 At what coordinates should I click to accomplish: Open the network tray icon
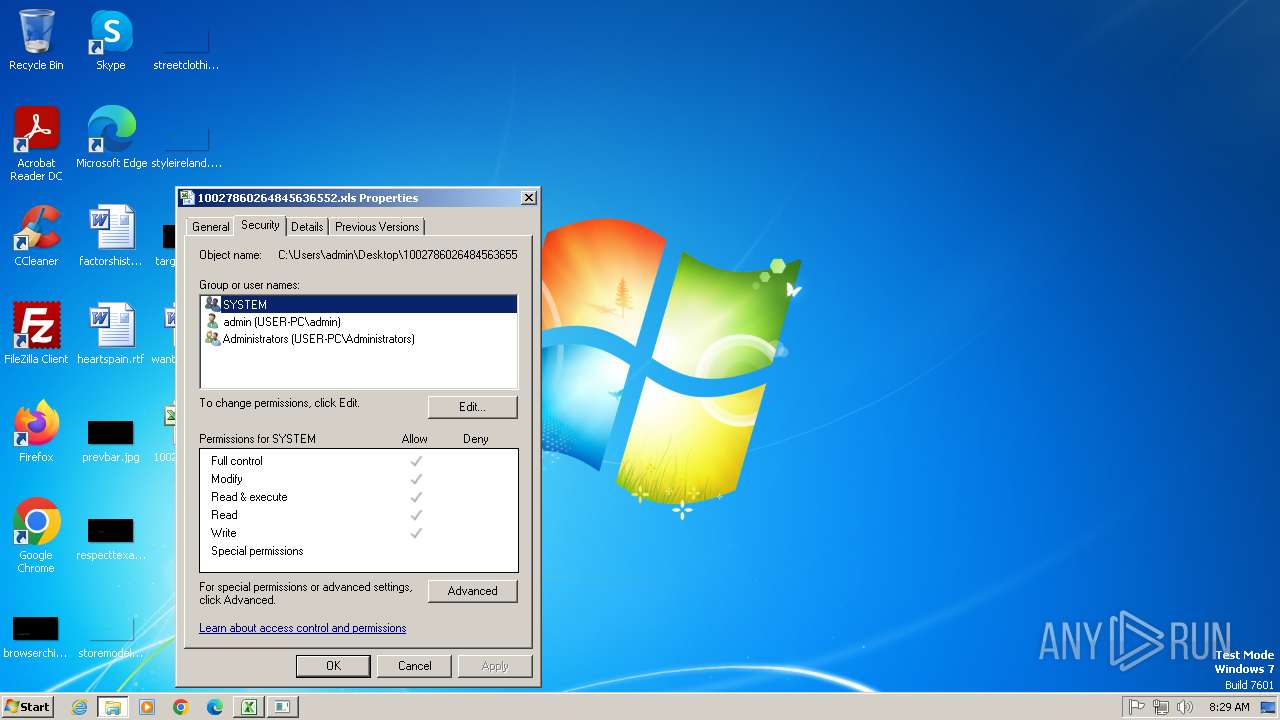[1161, 707]
